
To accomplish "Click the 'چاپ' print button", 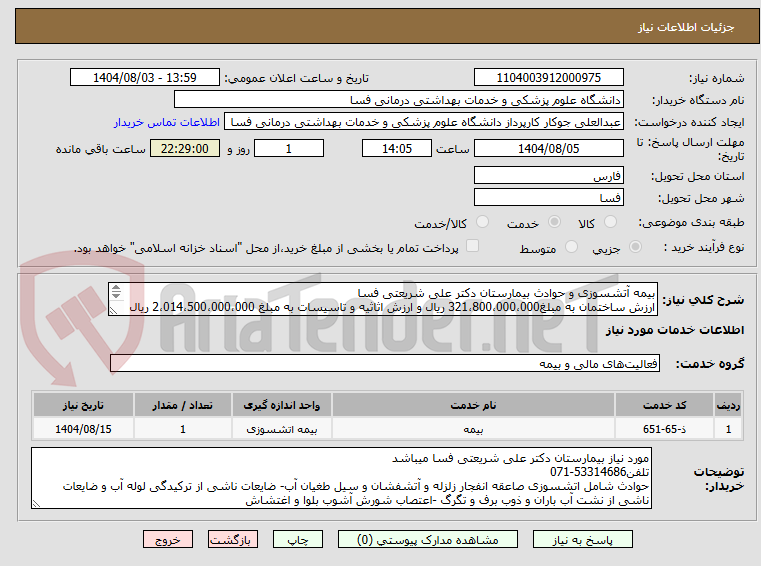I will click(x=298, y=539).
